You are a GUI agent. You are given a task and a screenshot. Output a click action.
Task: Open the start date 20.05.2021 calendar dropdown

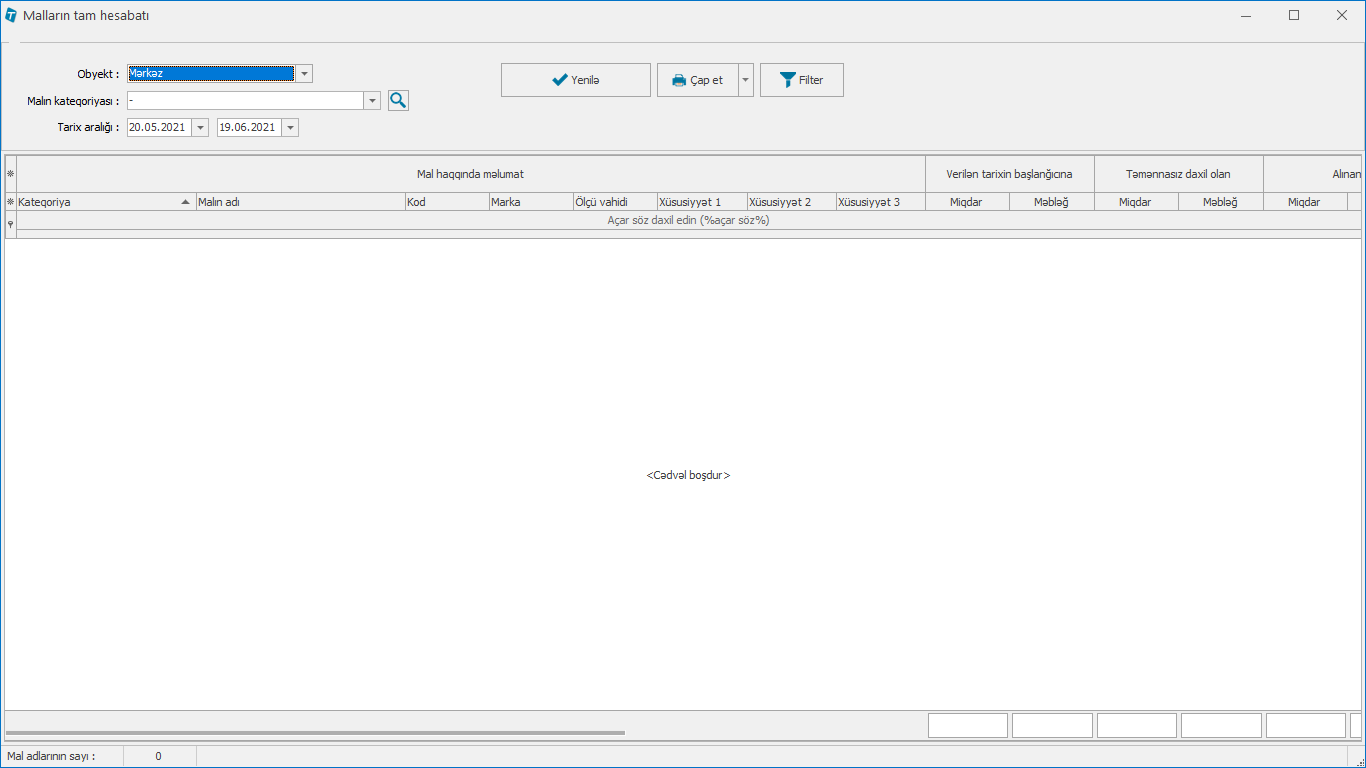tap(200, 128)
